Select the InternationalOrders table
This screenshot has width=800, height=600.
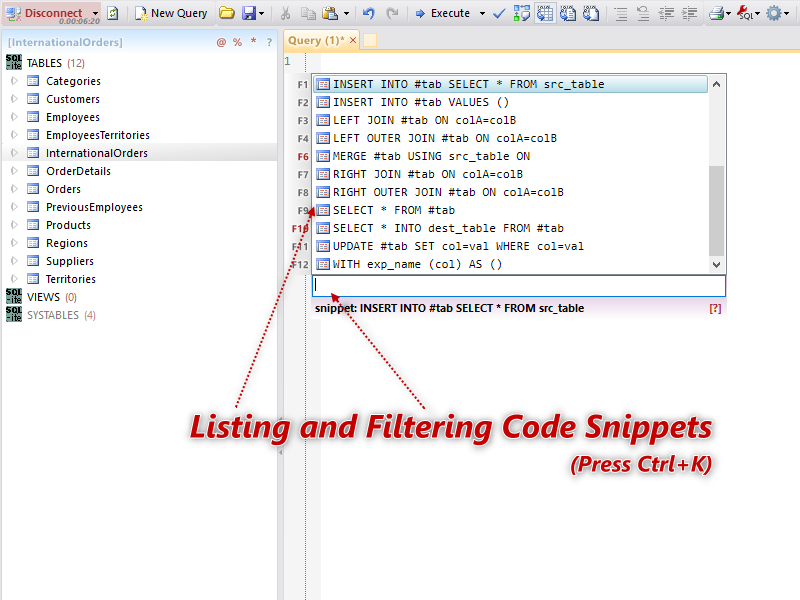pos(96,153)
